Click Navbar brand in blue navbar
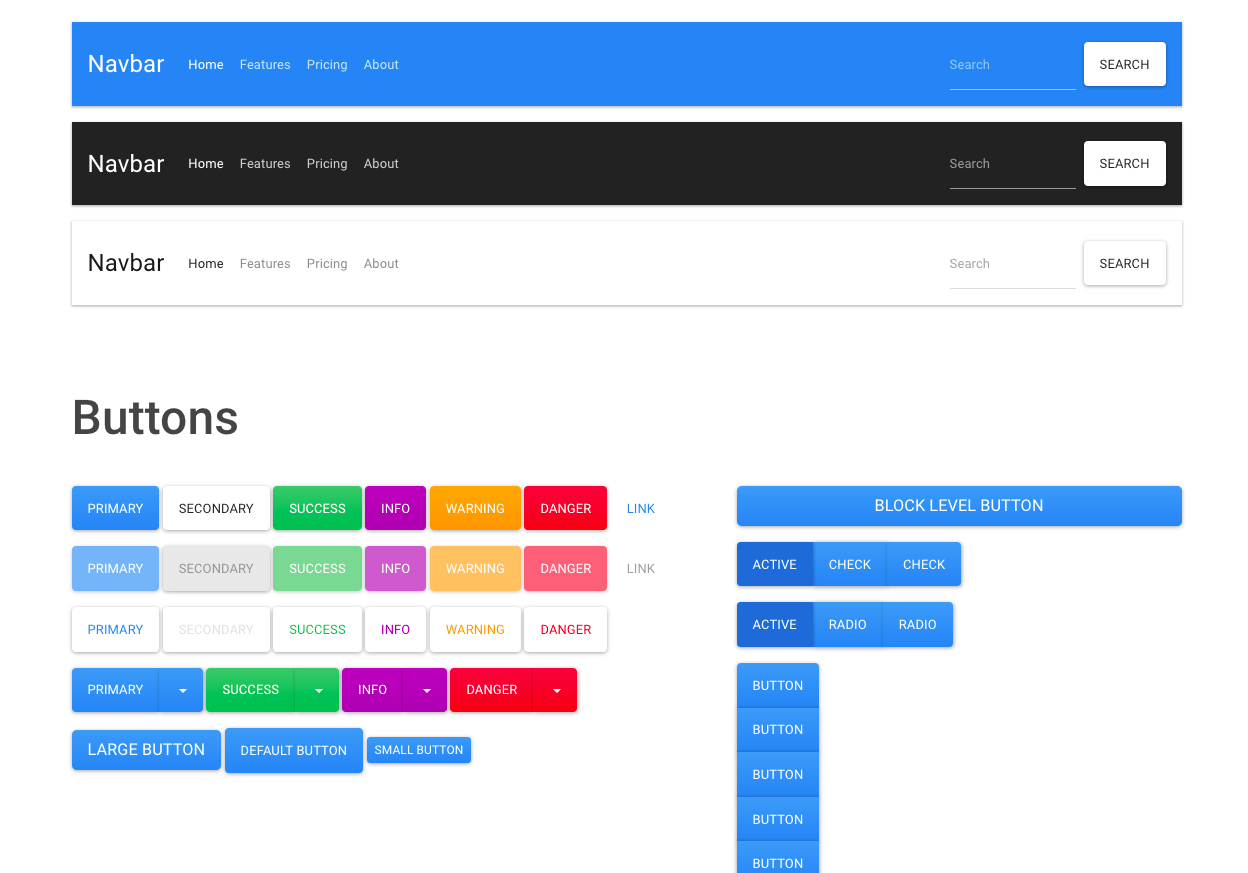This screenshot has height=873, width=1248. pyautogui.click(x=126, y=64)
